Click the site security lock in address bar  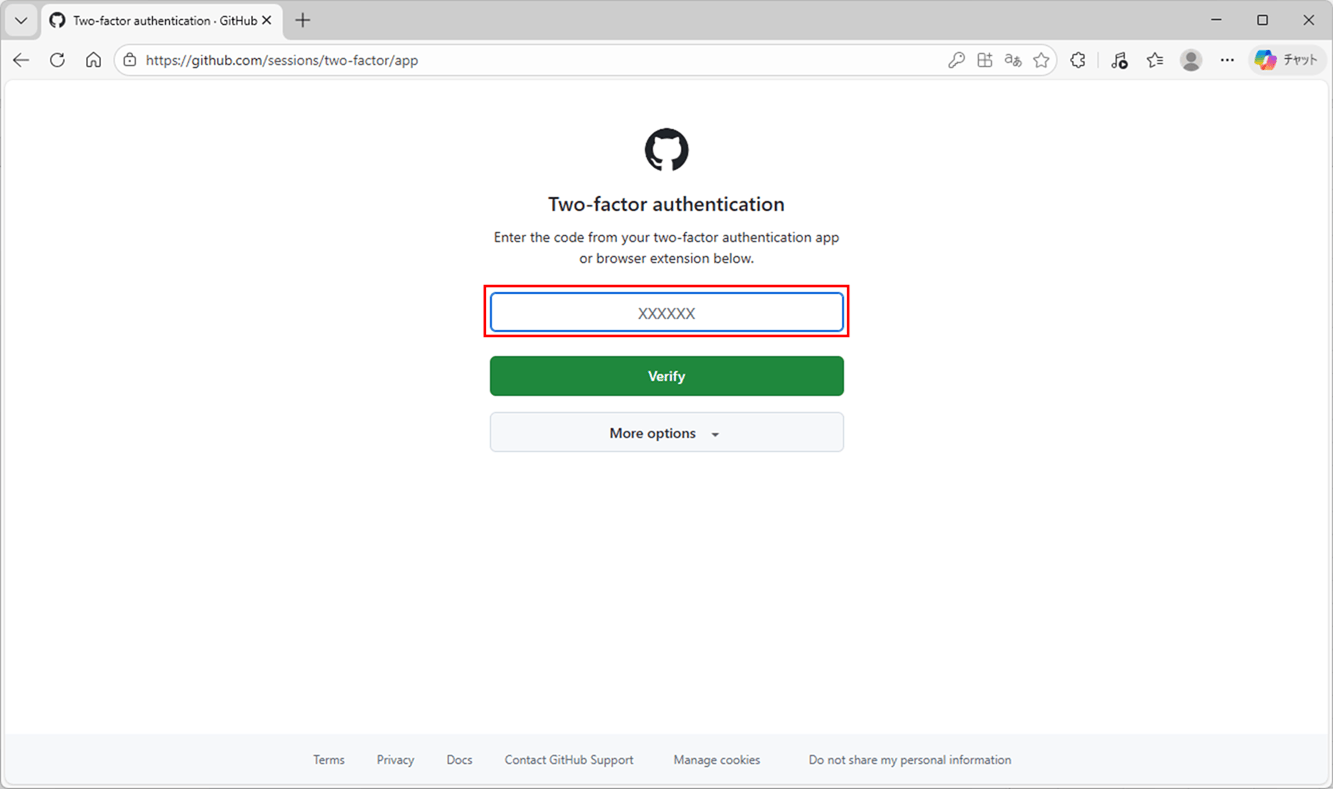(x=129, y=59)
